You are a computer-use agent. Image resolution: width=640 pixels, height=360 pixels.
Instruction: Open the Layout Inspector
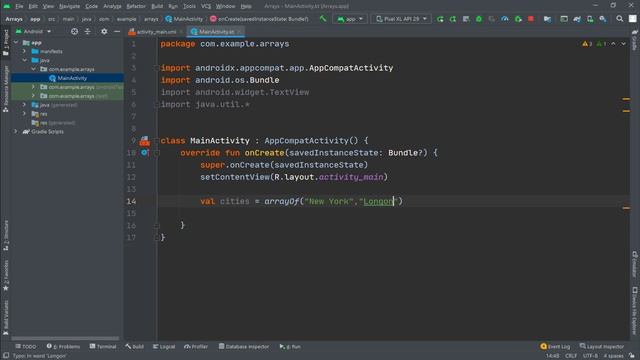(602, 347)
